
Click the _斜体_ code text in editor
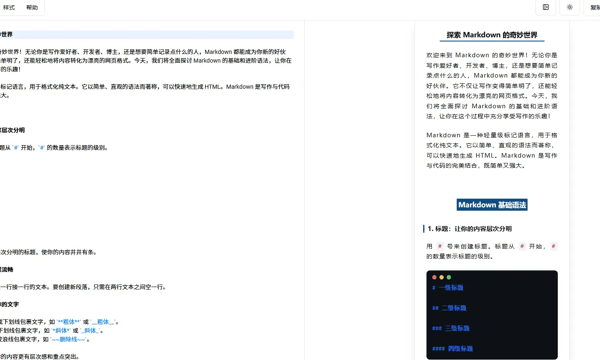(x=90, y=331)
